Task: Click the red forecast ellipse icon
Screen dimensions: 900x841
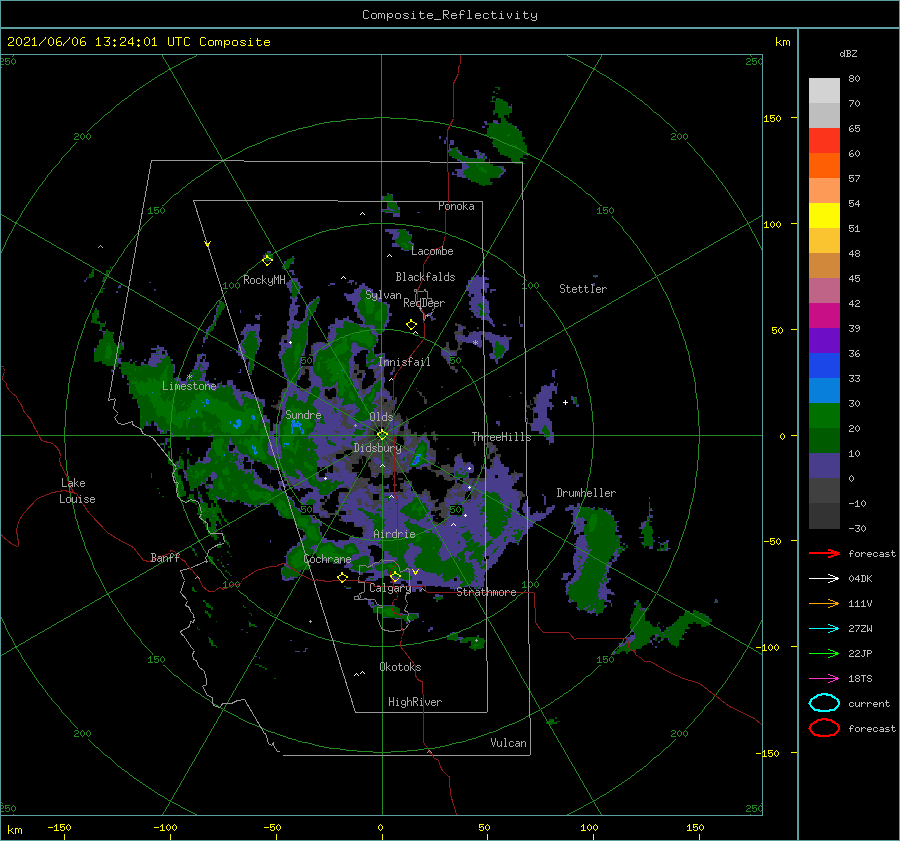Action: 824,728
